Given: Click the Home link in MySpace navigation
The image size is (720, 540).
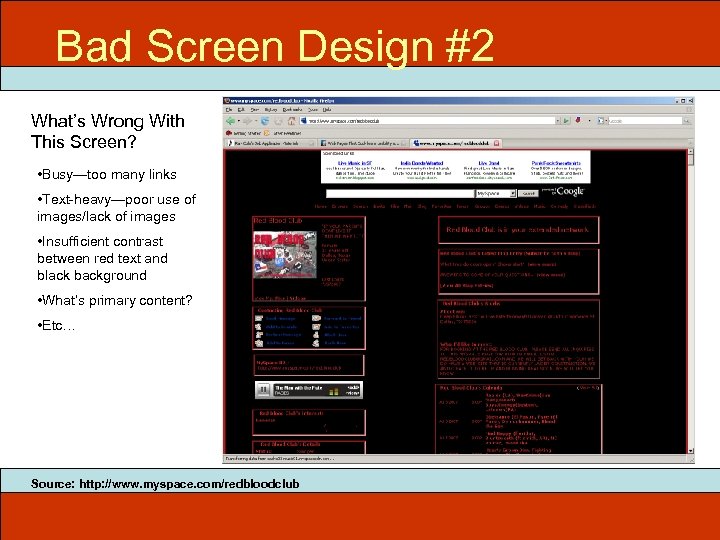Looking at the screenshot, I should (x=321, y=207).
